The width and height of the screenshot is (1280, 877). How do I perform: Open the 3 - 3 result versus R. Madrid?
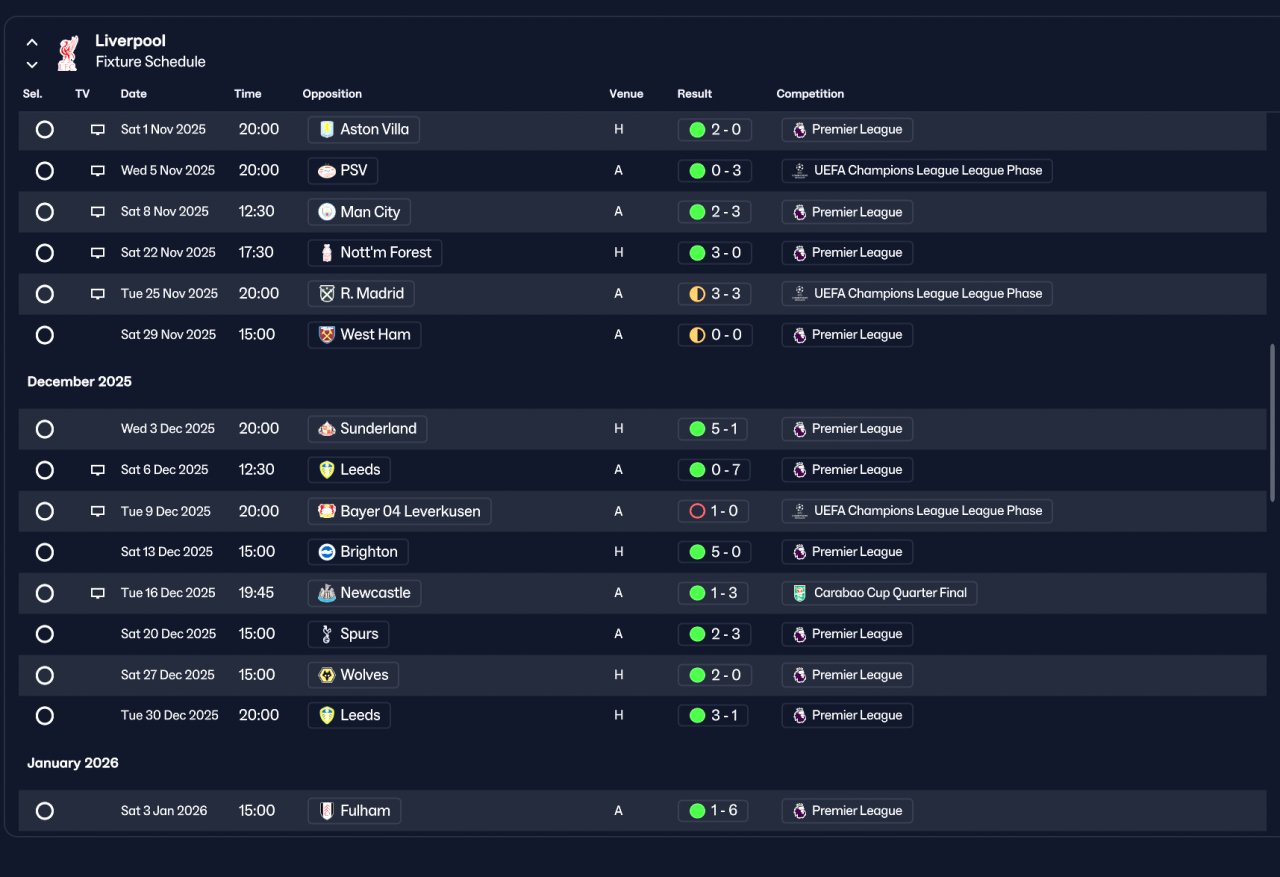point(714,294)
